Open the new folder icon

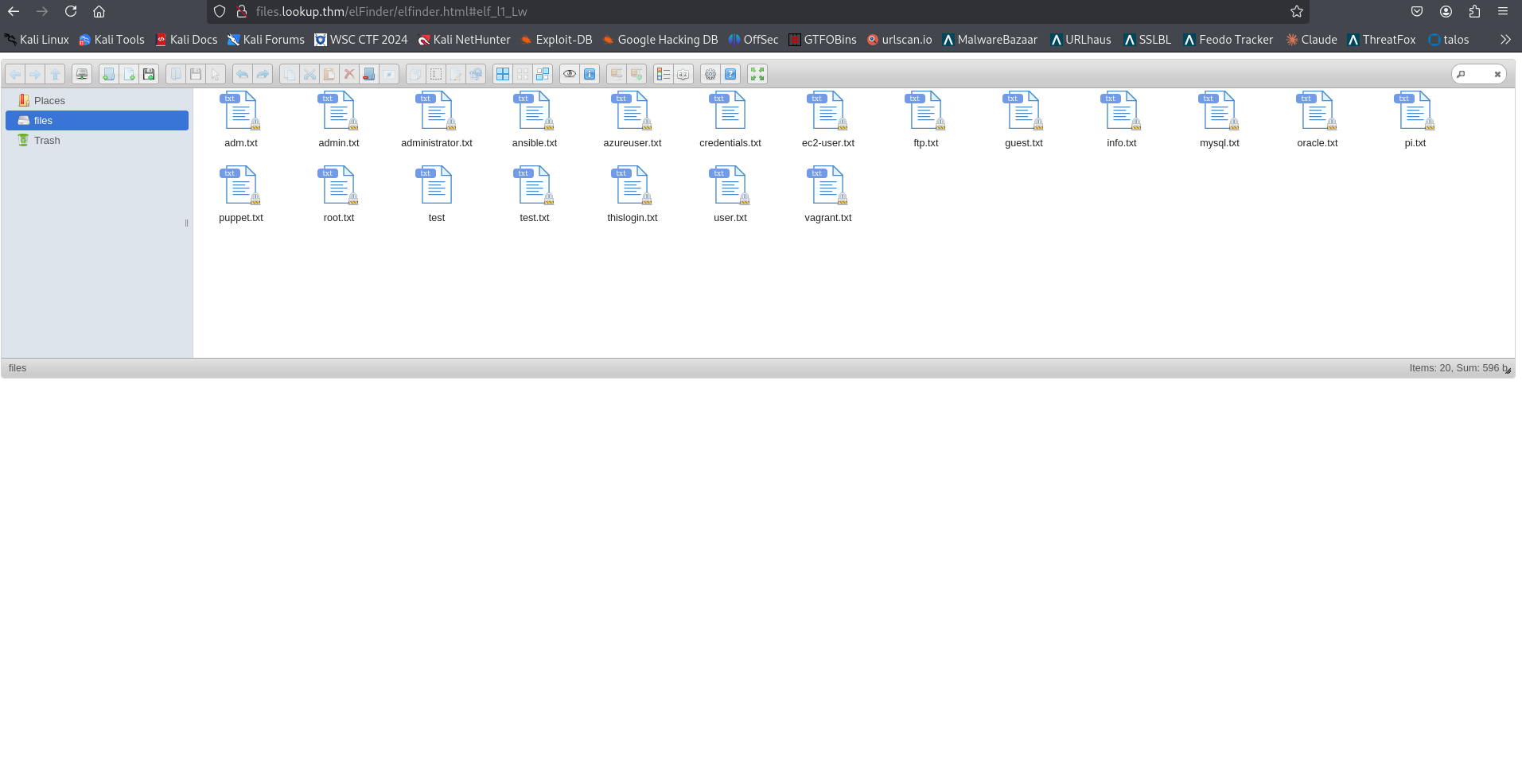coord(108,74)
